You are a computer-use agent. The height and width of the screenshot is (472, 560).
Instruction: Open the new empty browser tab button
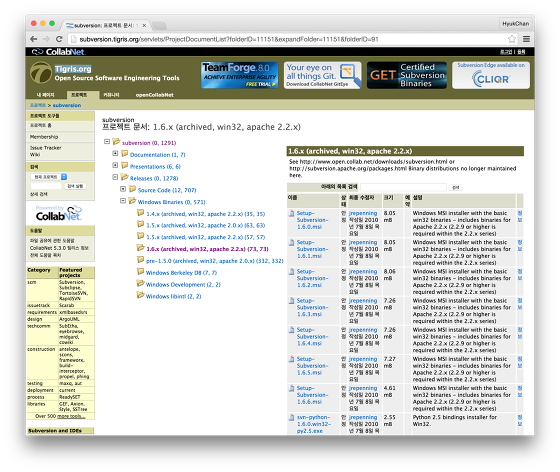pos(159,25)
